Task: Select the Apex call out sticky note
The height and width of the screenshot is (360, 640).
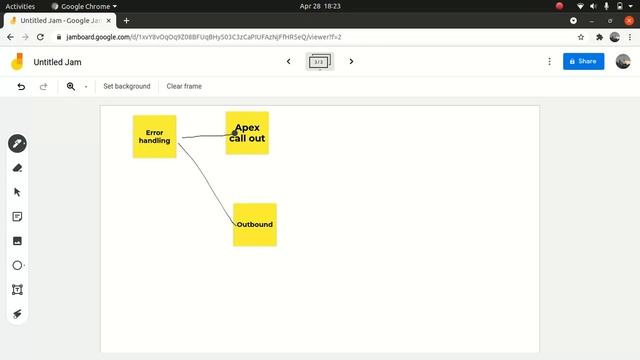Action: [247, 133]
